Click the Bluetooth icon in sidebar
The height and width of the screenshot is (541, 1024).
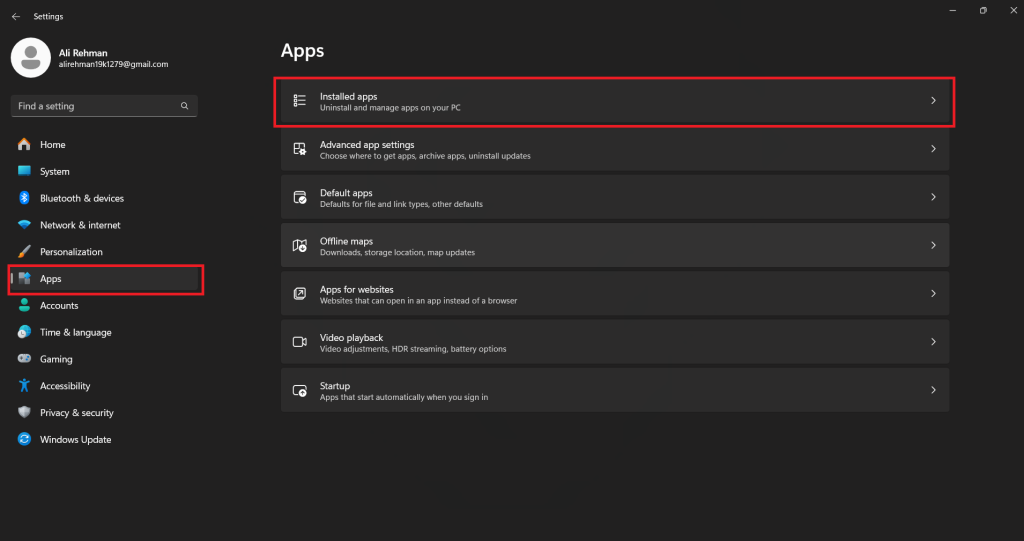tap(24, 198)
